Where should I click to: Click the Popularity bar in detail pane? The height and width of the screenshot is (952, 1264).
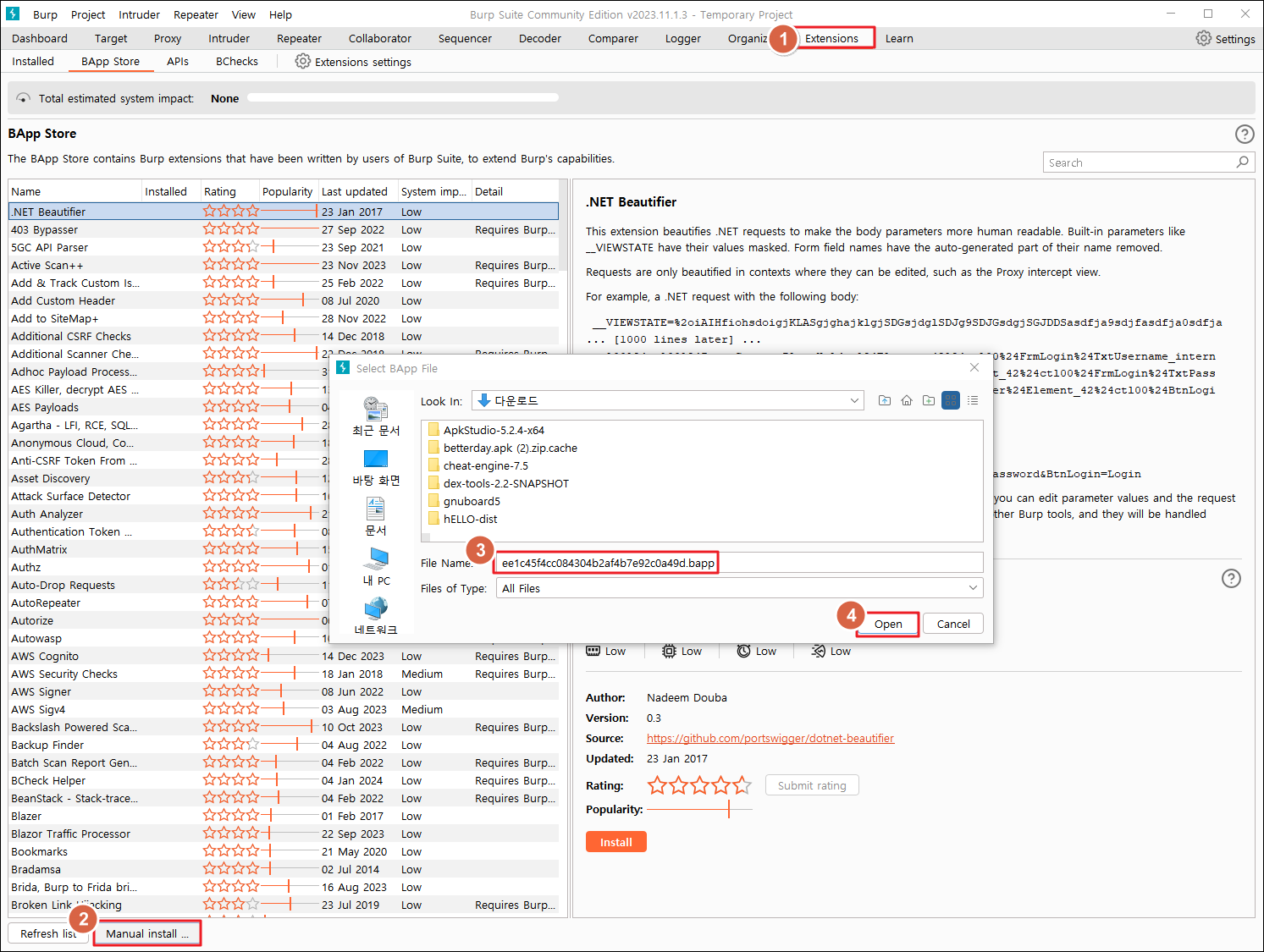[x=699, y=810]
